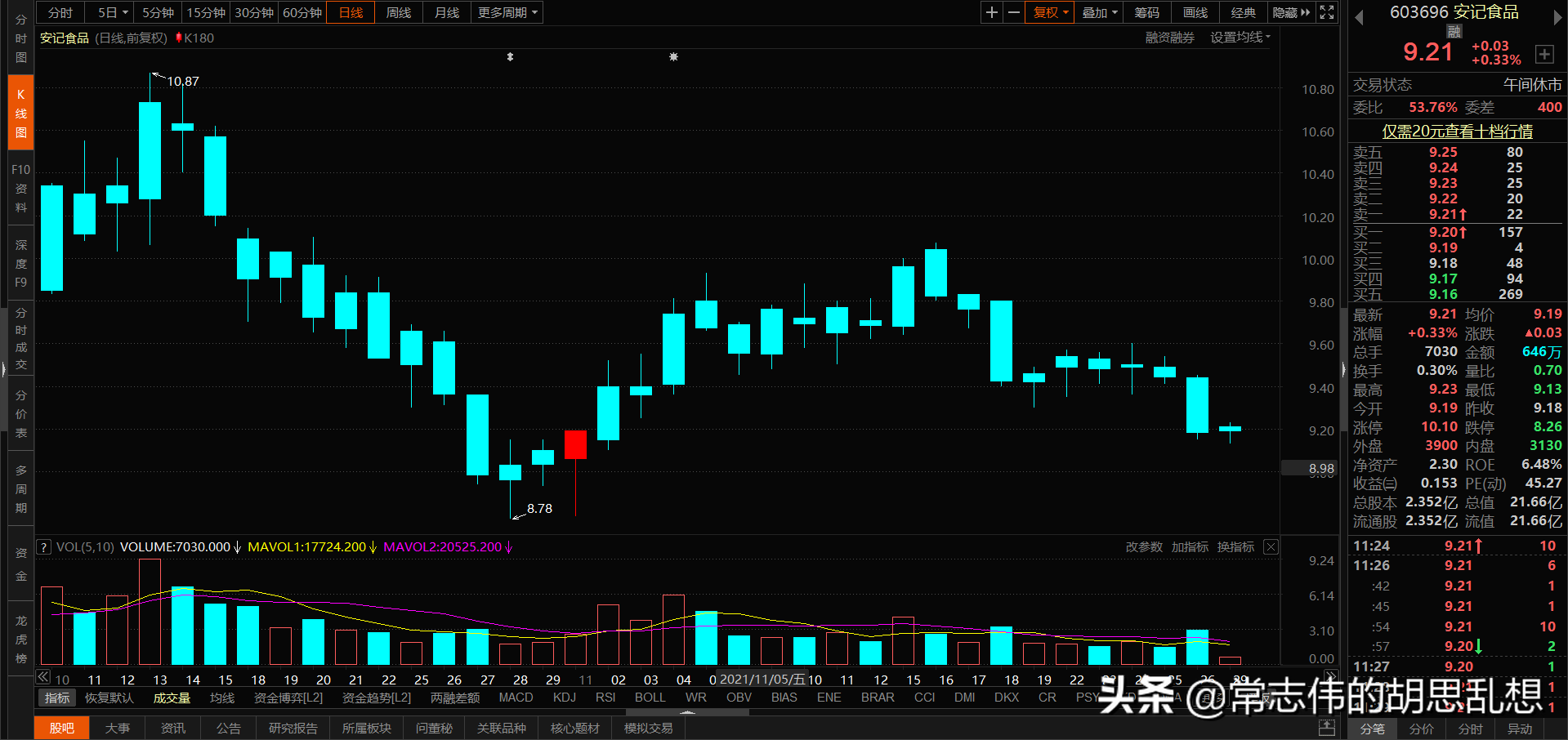Open the 设置均线 moving average dropdown
Screen dimensions: 1568x740
[x=1239, y=37]
